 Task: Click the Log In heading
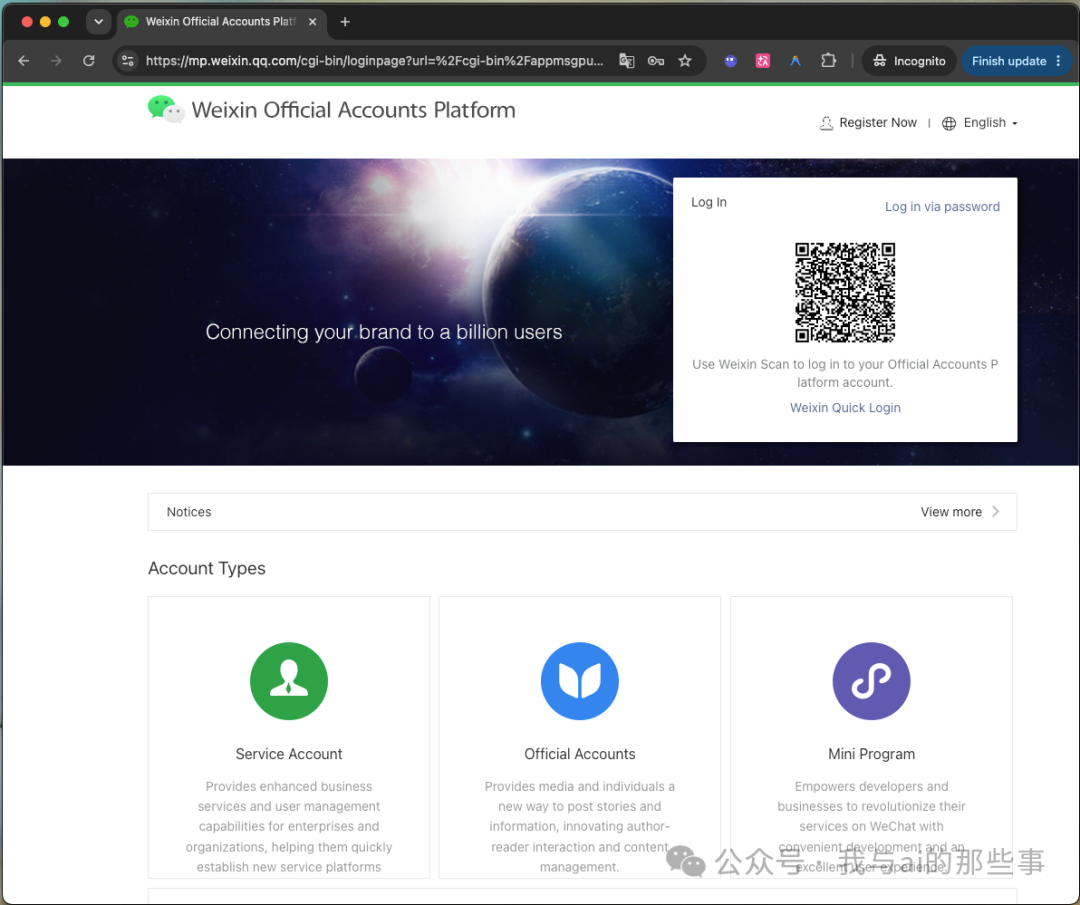(x=709, y=202)
